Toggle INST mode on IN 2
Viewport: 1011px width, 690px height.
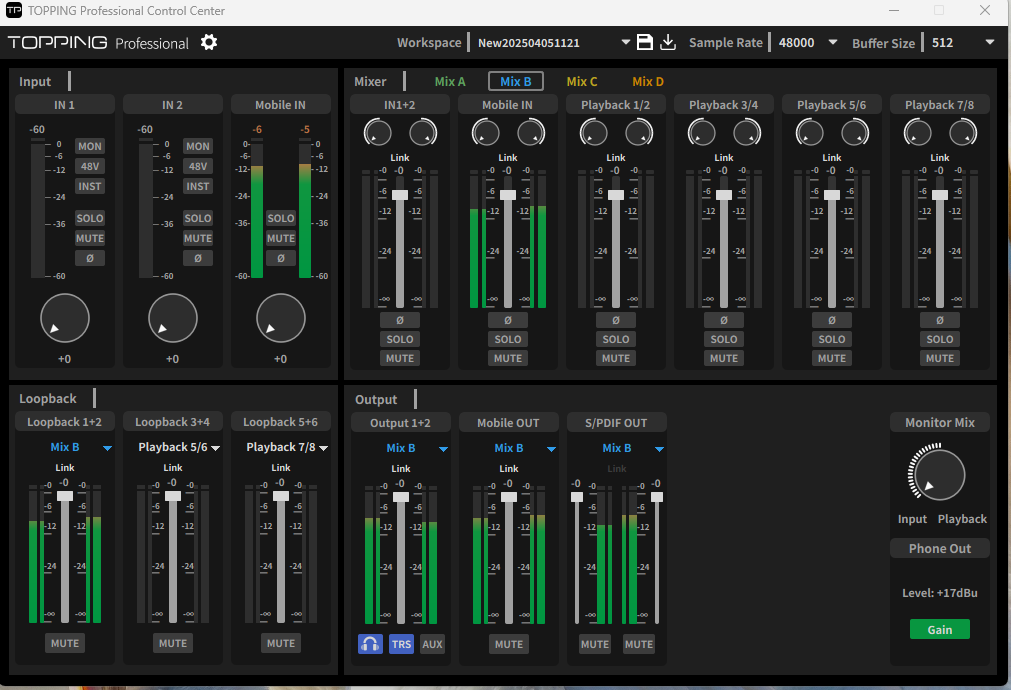click(197, 186)
